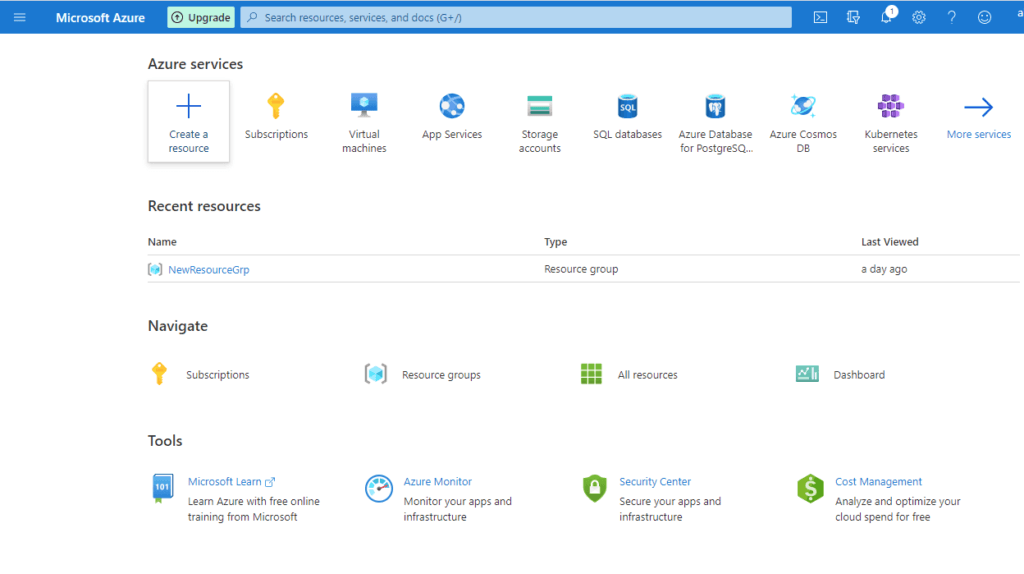Screen dimensions: 1024x574
Task: Click Kubernetes services label text
Action: 891,141
